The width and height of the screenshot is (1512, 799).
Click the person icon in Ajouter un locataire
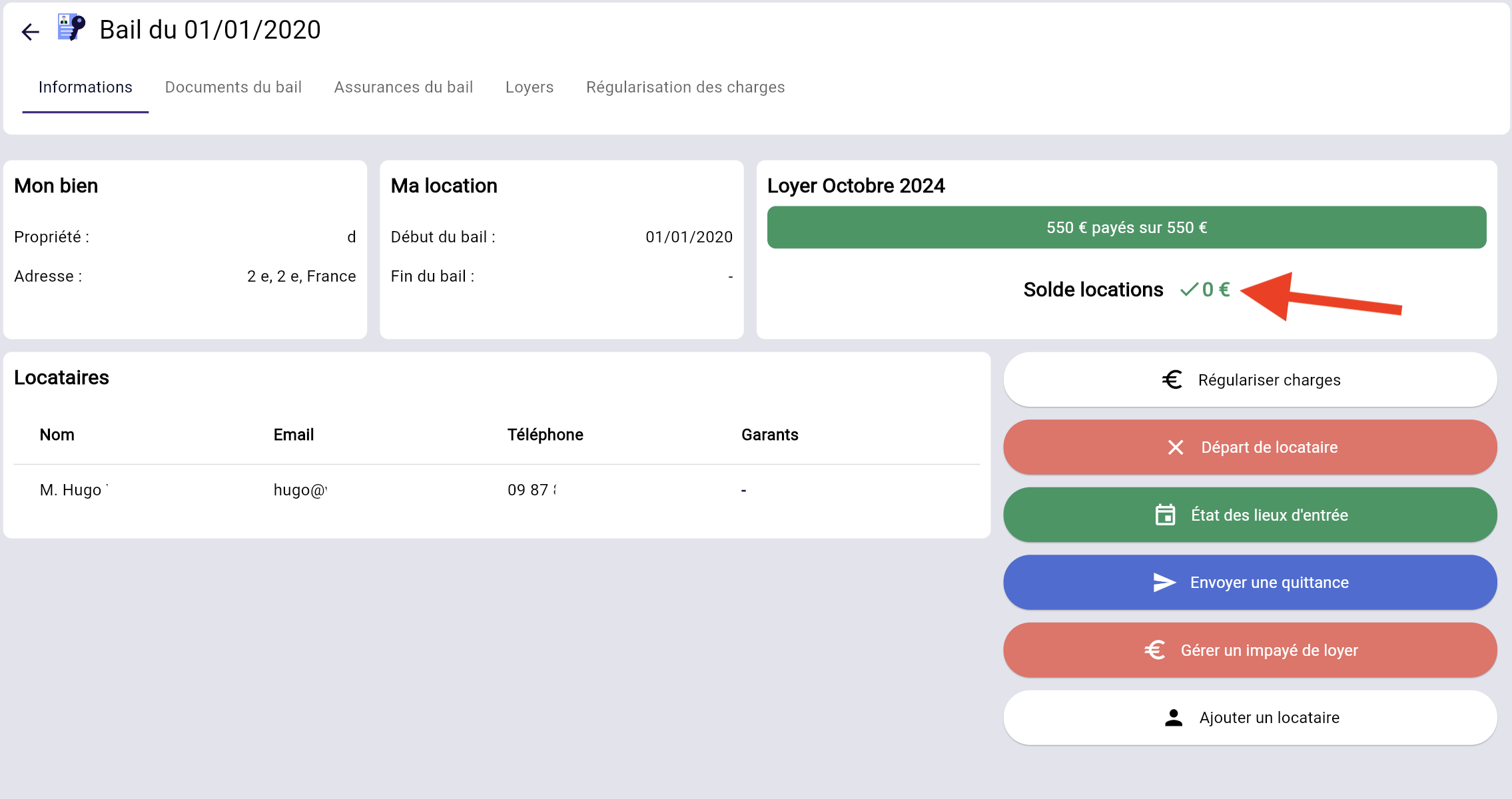pyautogui.click(x=1174, y=718)
